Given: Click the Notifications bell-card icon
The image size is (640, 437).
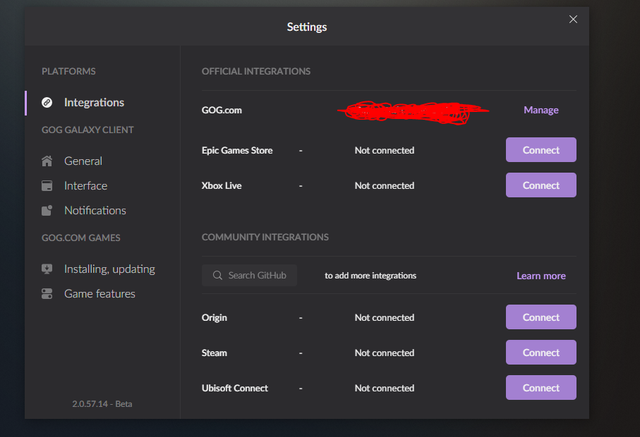Looking at the screenshot, I should (x=47, y=211).
